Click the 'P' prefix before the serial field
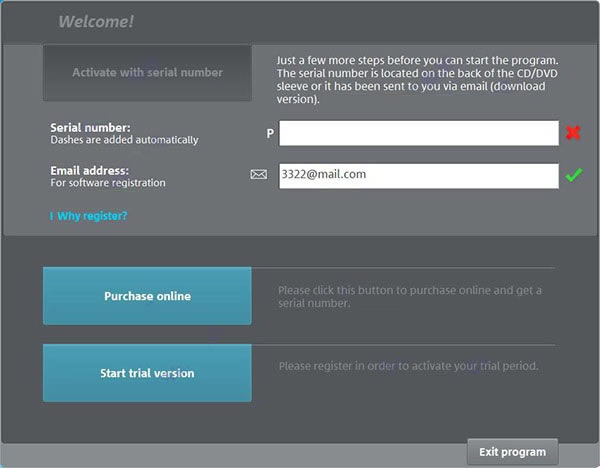 click(x=269, y=133)
